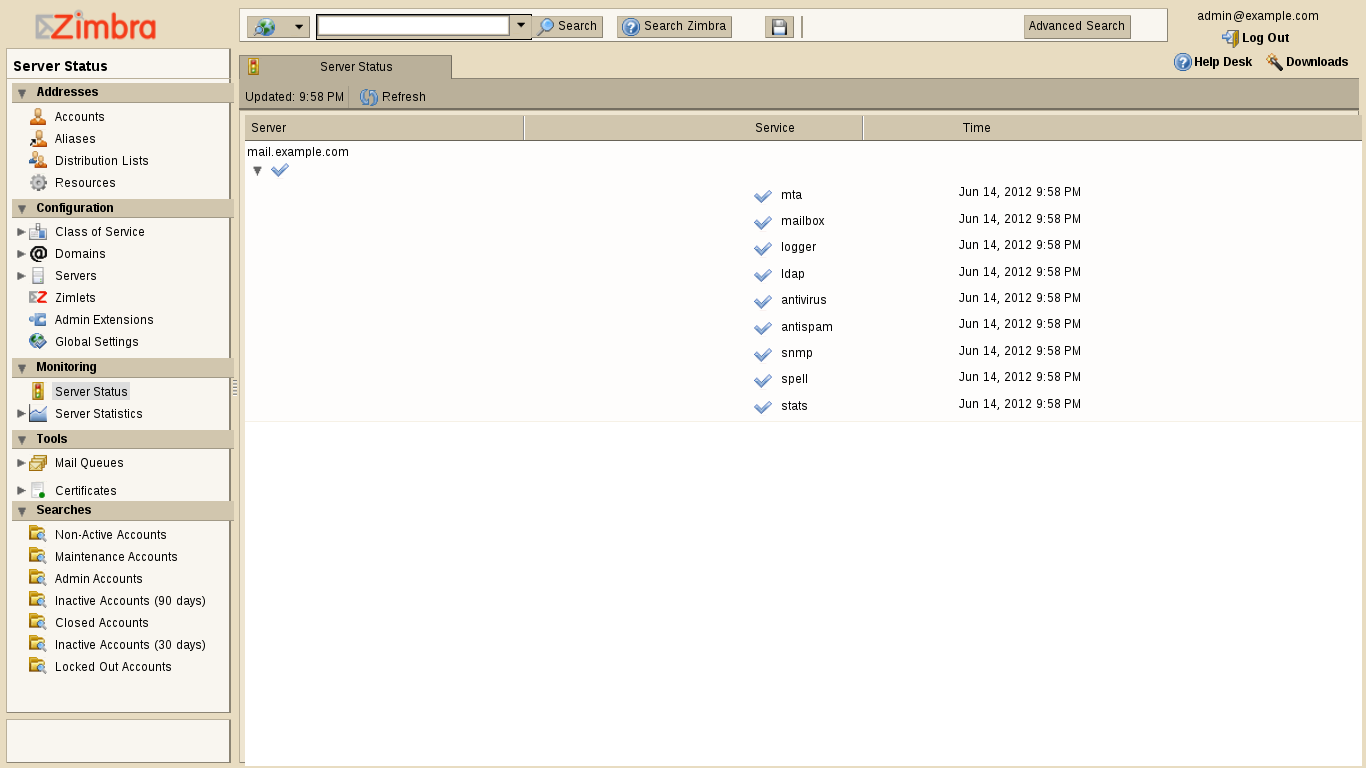Click the mail.example.com server status checkmark
Viewport: 1366px width, 768px height.
[280, 170]
